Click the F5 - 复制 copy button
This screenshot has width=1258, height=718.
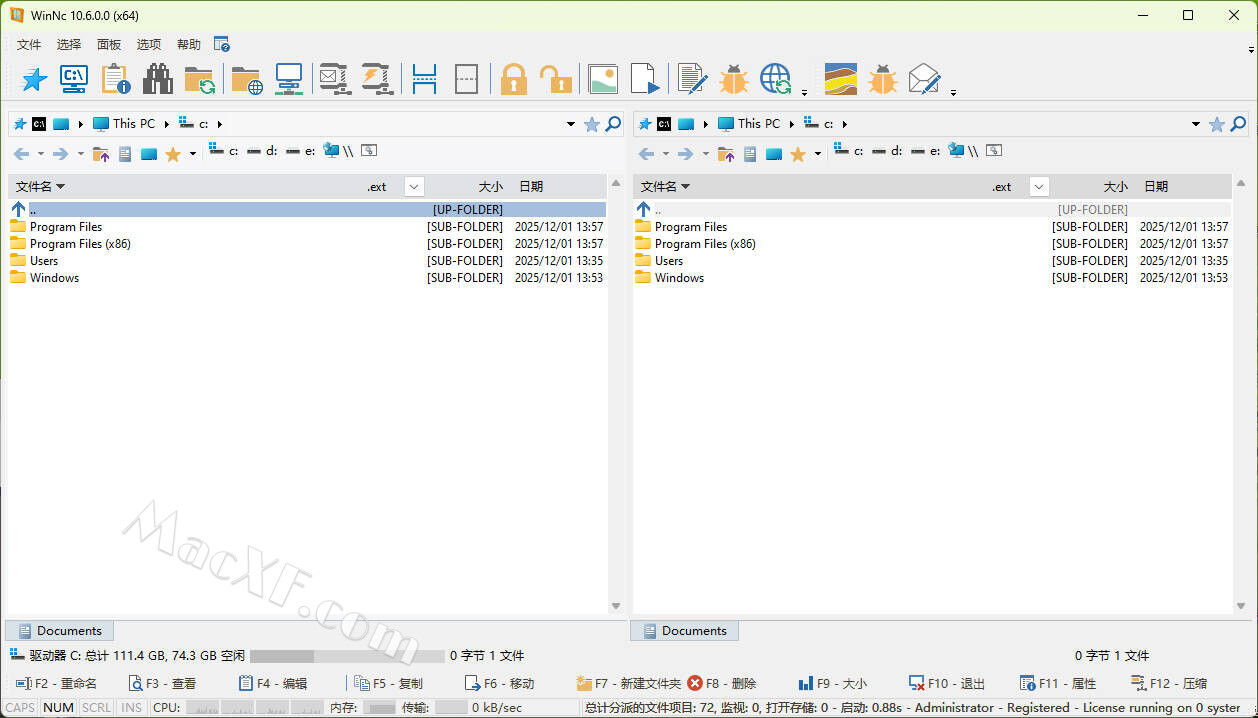[x=389, y=684]
